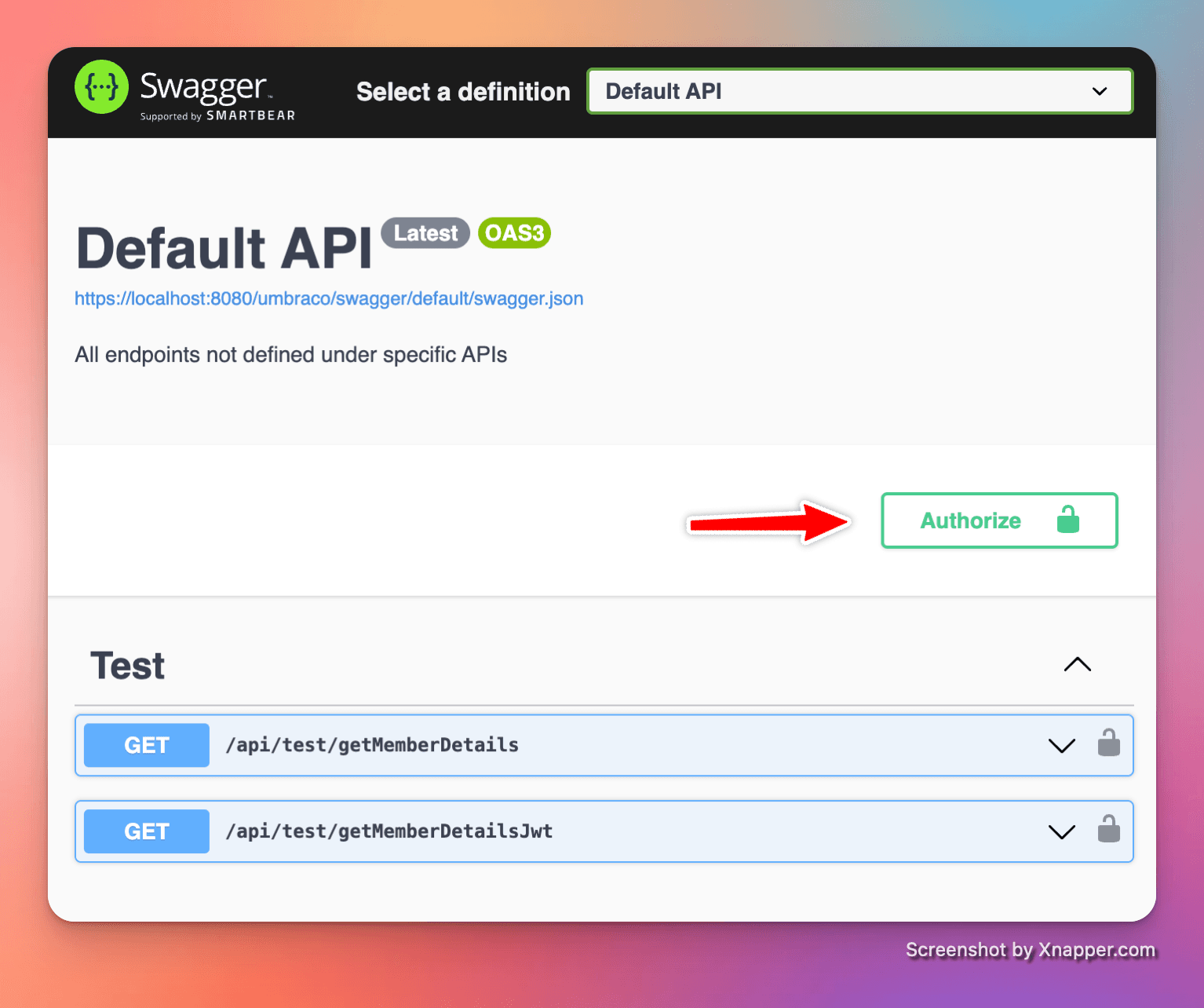
Task: Click the getMemberDetails endpoint path row
Action: click(x=373, y=745)
